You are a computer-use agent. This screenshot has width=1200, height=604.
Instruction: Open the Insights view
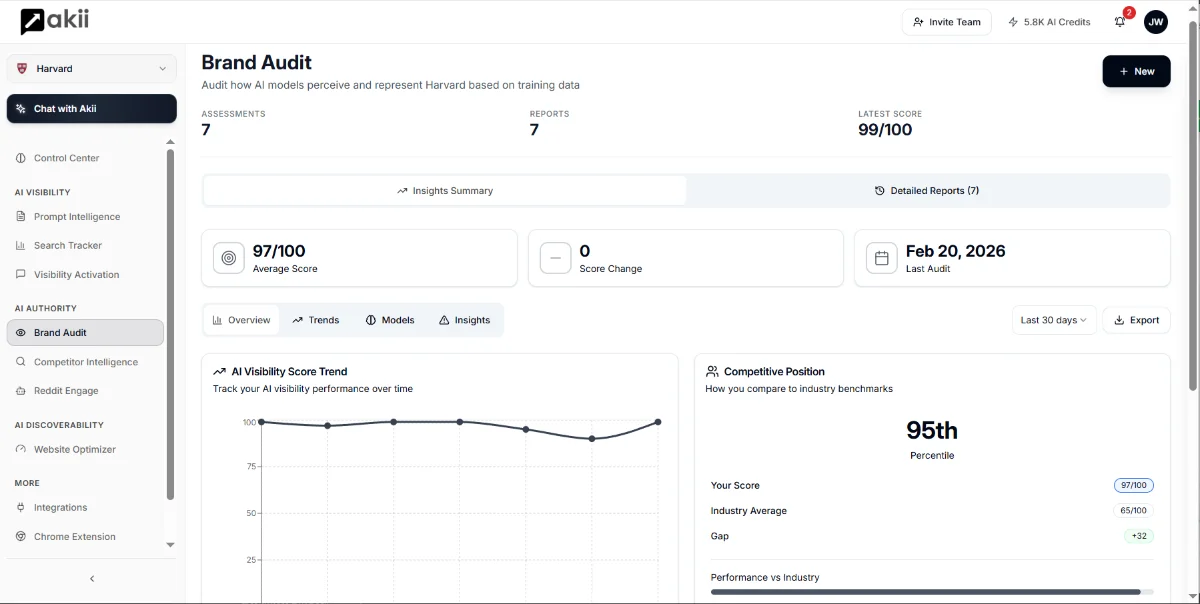click(464, 320)
